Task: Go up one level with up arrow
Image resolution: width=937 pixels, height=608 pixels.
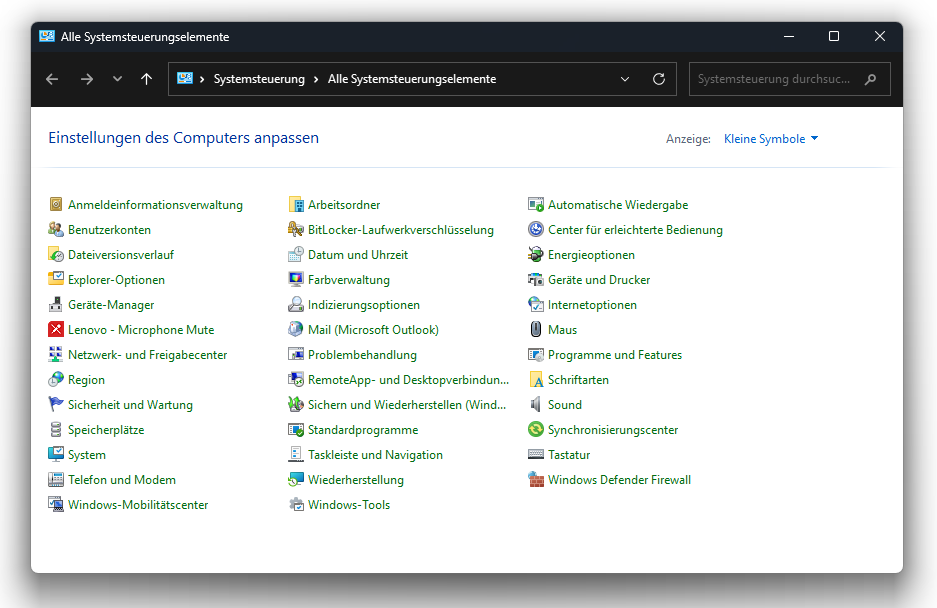Action: 147,79
